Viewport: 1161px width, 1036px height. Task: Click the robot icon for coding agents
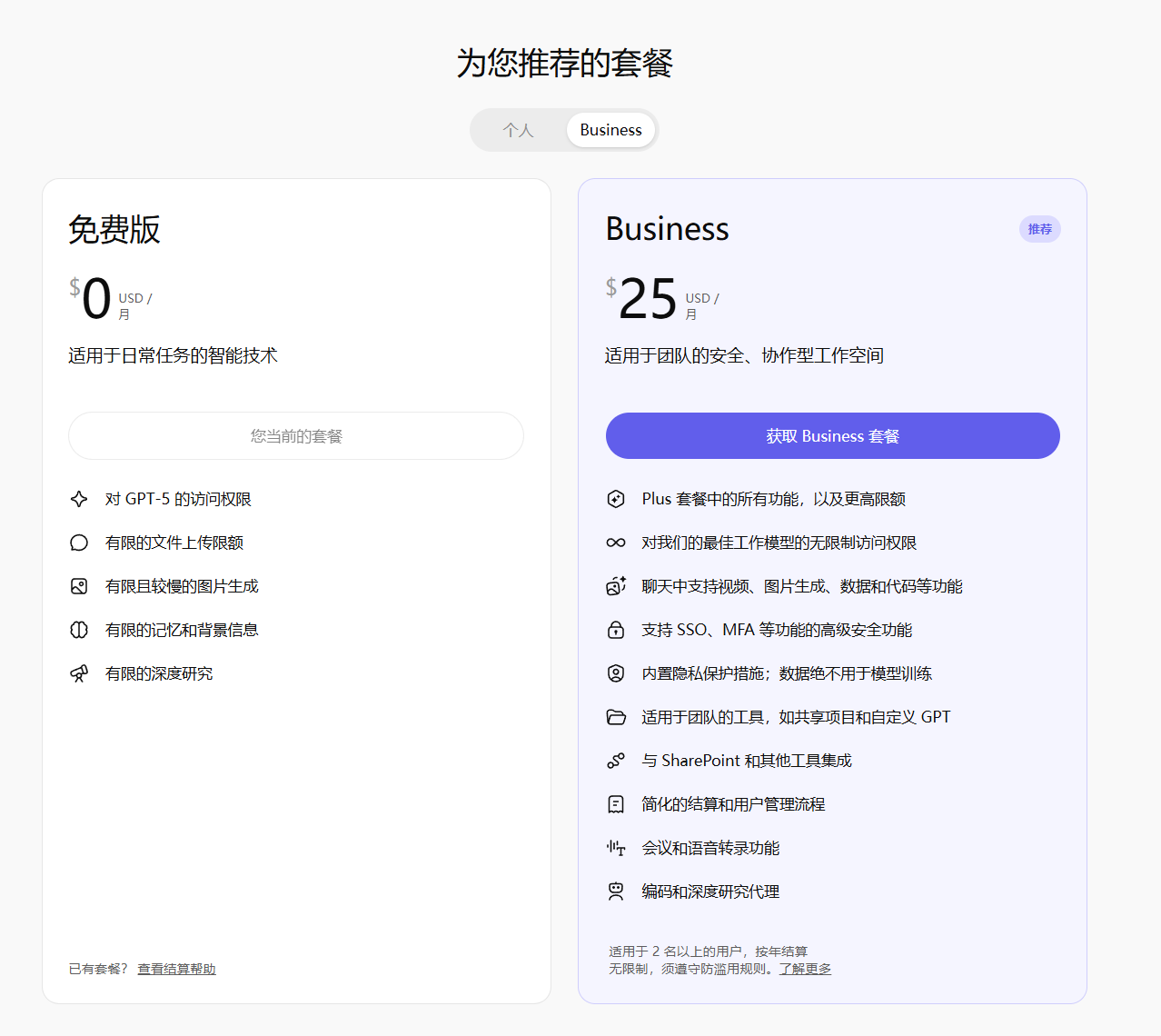pyautogui.click(x=616, y=892)
